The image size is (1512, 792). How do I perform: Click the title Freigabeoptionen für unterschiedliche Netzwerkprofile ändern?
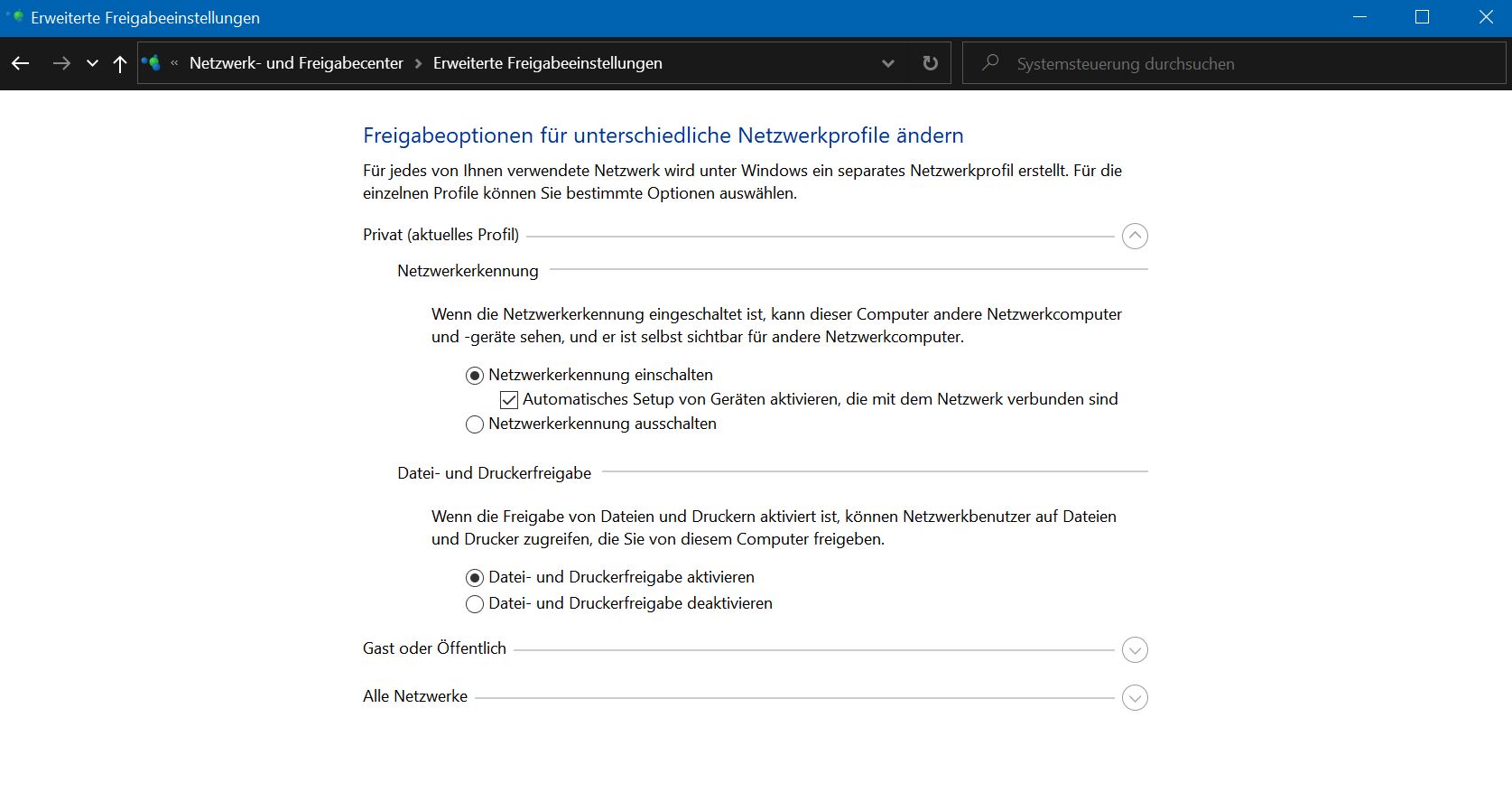(663, 135)
